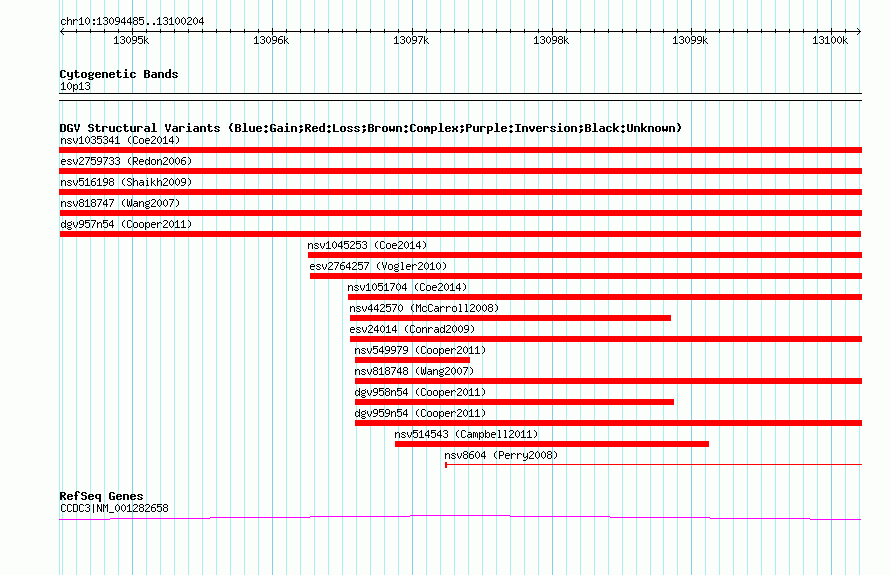Select the red bar under dgv958n54
The width and height of the screenshot is (890, 575).
pyautogui.click(x=514, y=402)
